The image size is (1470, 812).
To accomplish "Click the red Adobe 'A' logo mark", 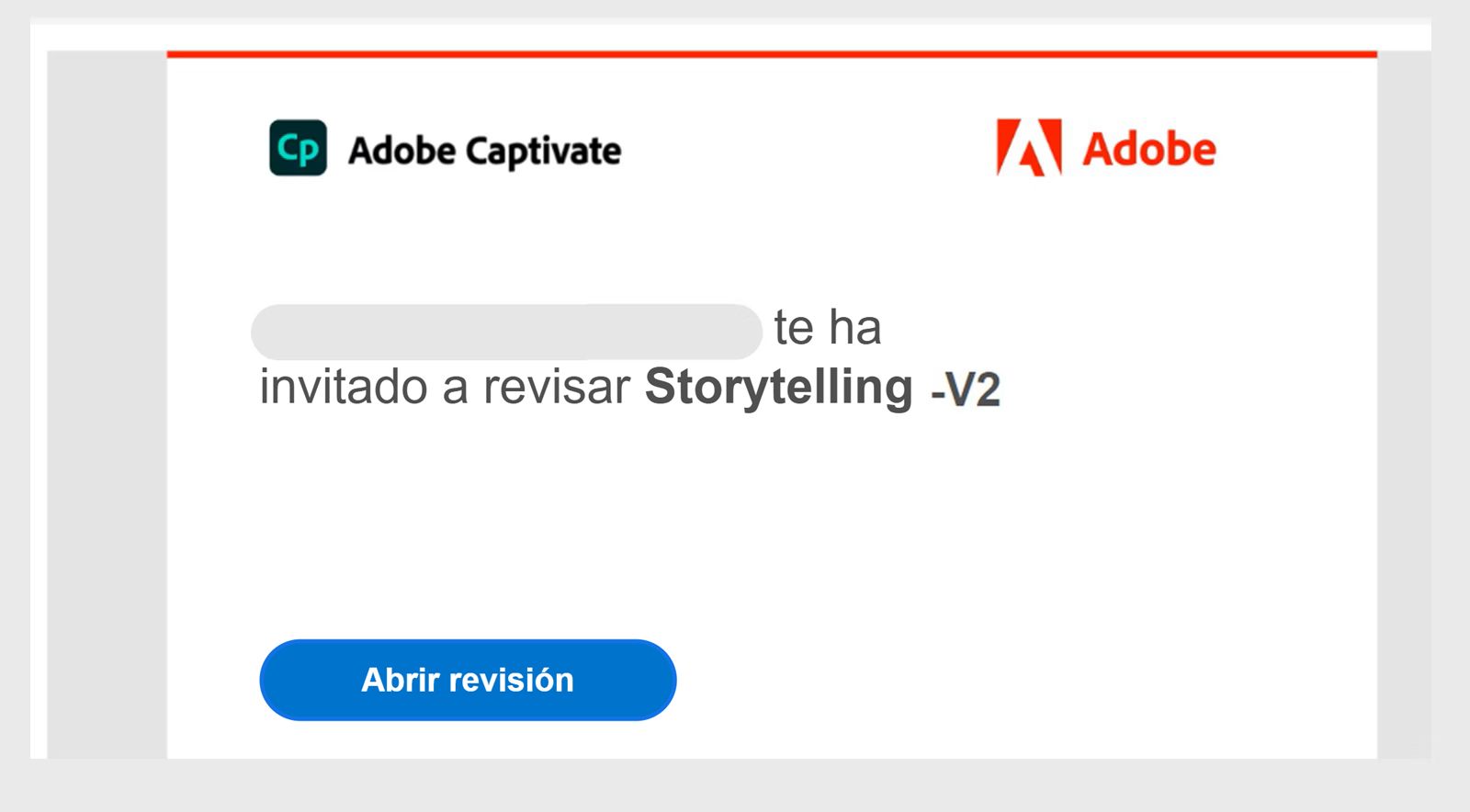I will (1029, 147).
